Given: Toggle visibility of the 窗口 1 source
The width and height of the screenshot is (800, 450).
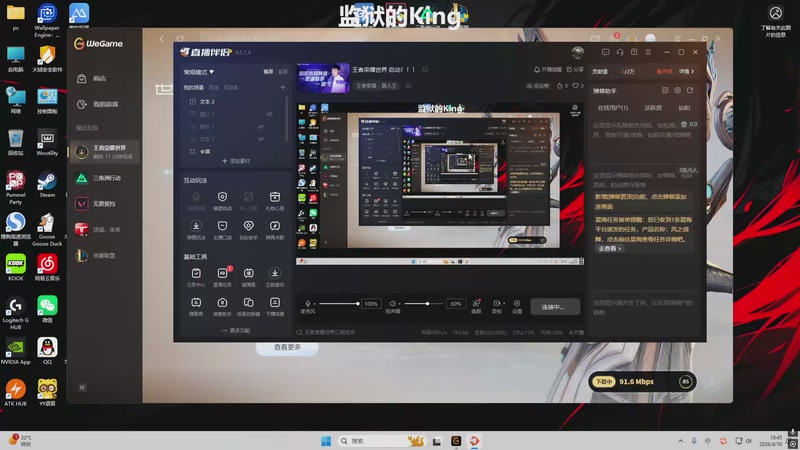Looking at the screenshot, I should point(269,114).
